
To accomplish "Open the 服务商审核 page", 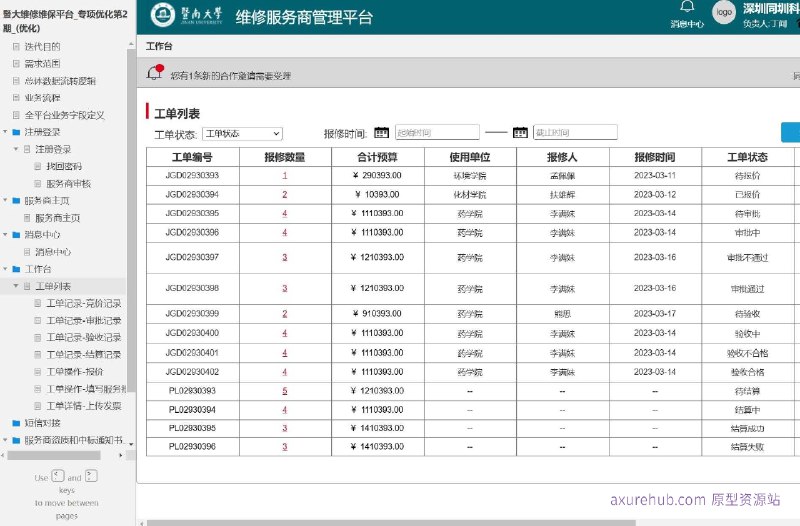I will pyautogui.click(x=68, y=184).
